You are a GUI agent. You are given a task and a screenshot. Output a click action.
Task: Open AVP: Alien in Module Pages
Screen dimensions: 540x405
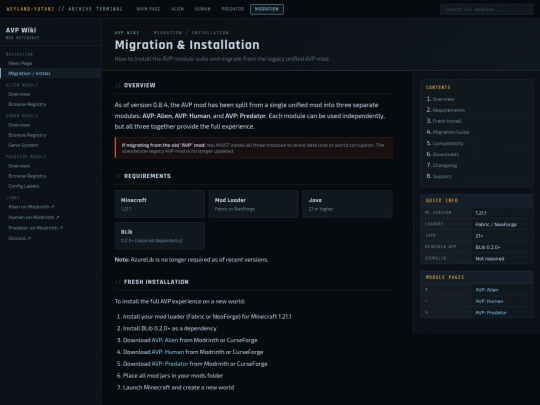pyautogui.click(x=486, y=290)
